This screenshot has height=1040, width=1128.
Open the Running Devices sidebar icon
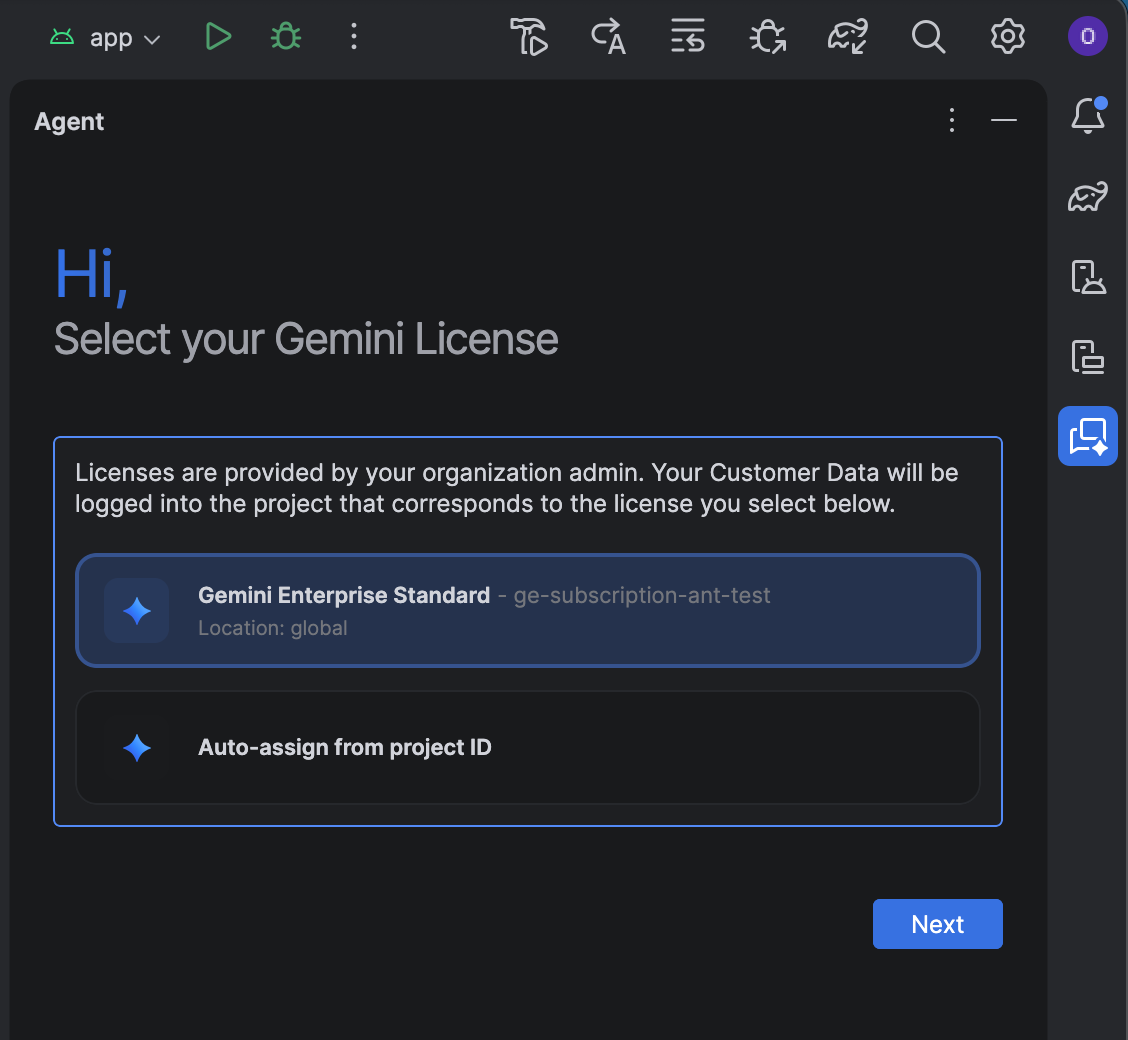tap(1088, 357)
